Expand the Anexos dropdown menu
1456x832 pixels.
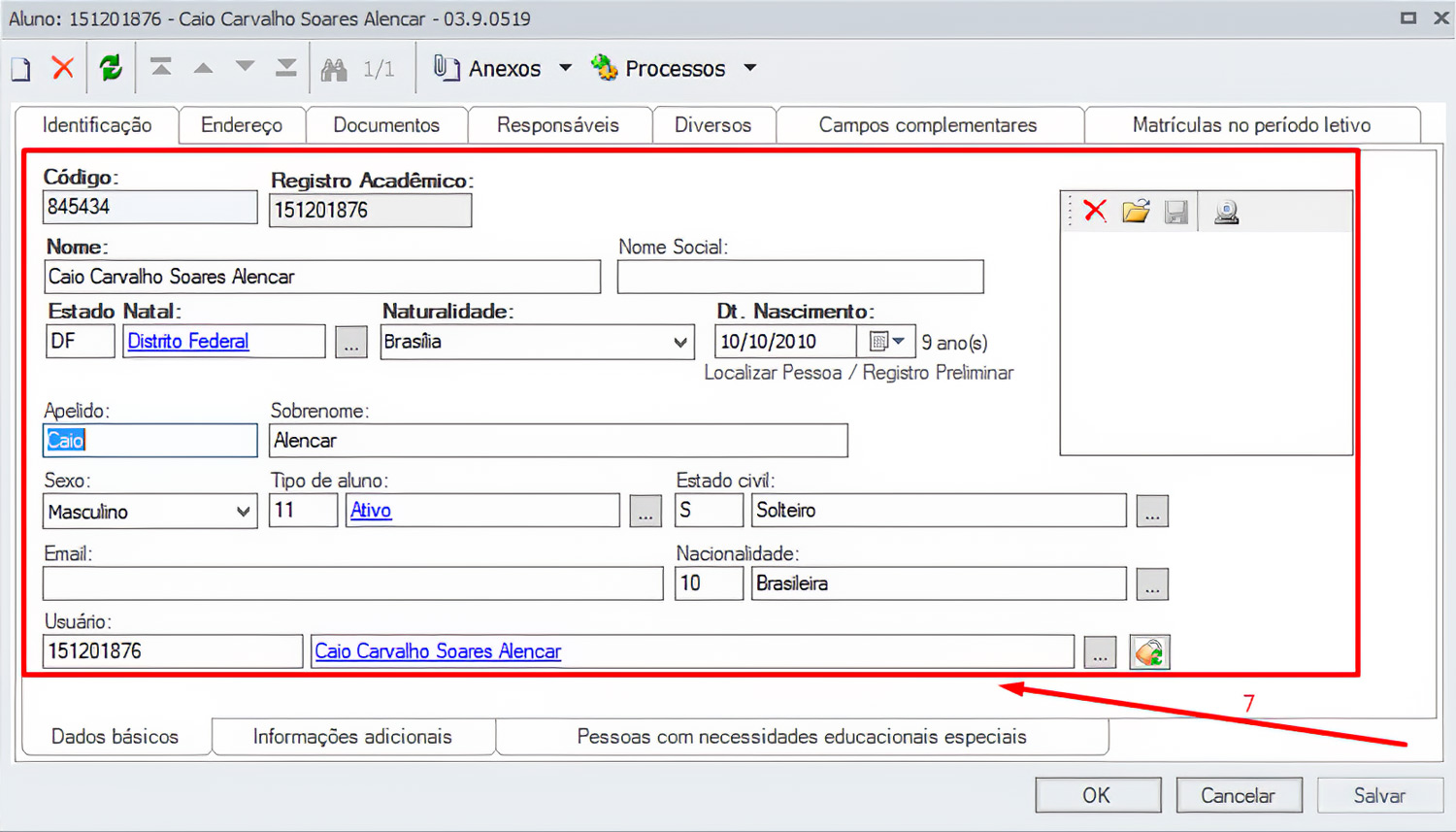[565, 68]
